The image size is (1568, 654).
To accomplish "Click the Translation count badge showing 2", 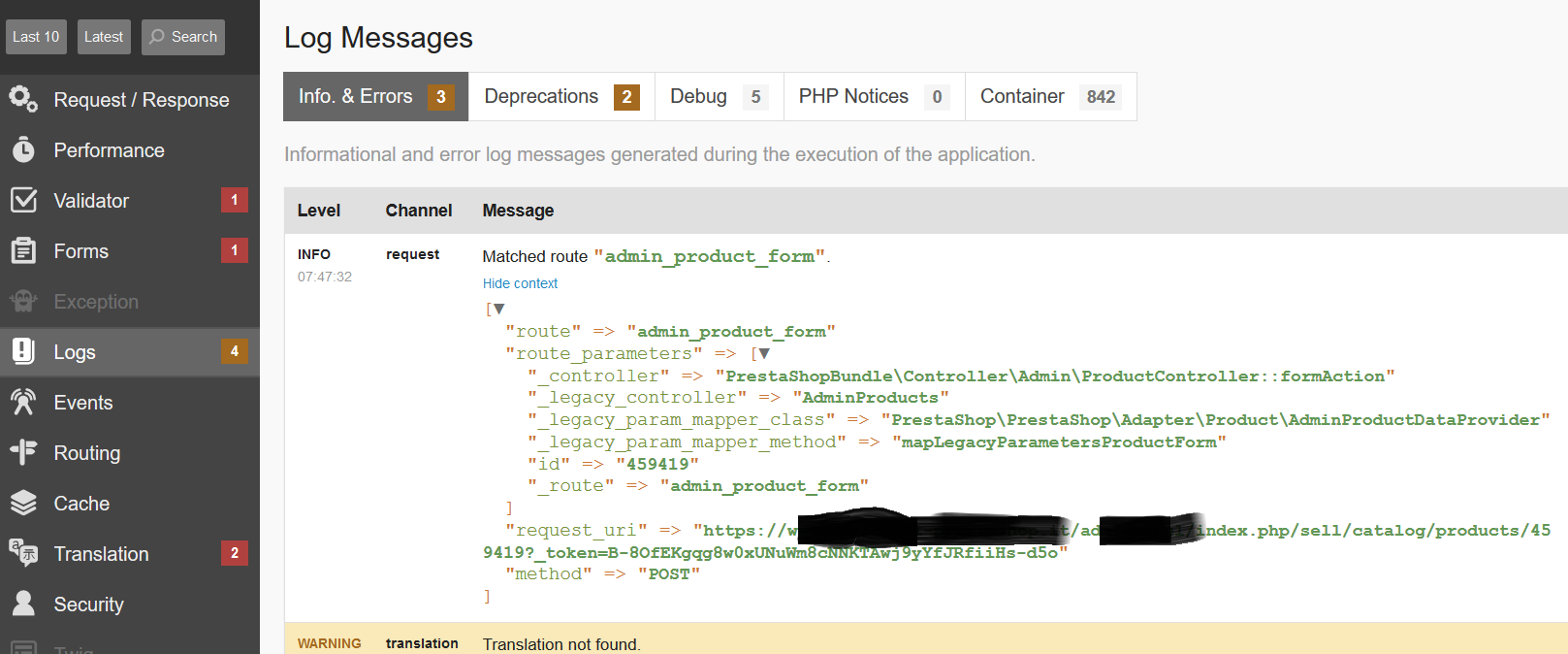I will tap(234, 553).
